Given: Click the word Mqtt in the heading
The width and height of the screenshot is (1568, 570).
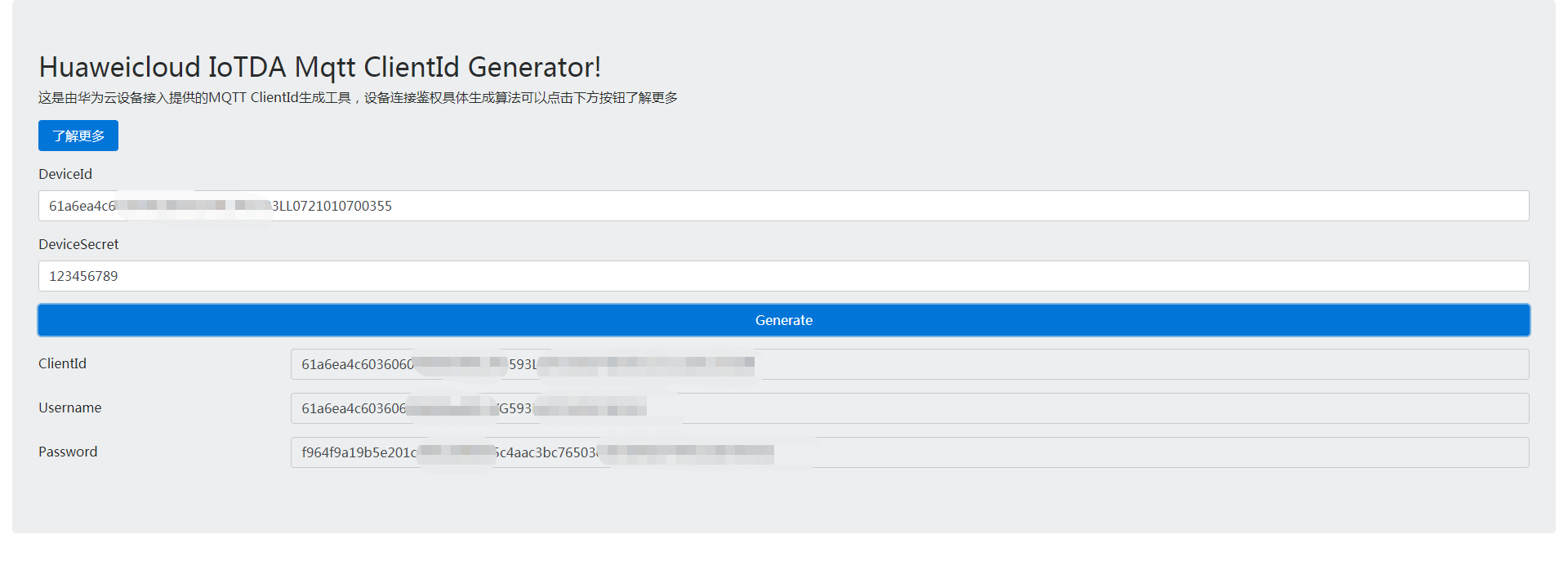Looking at the screenshot, I should pos(324,67).
